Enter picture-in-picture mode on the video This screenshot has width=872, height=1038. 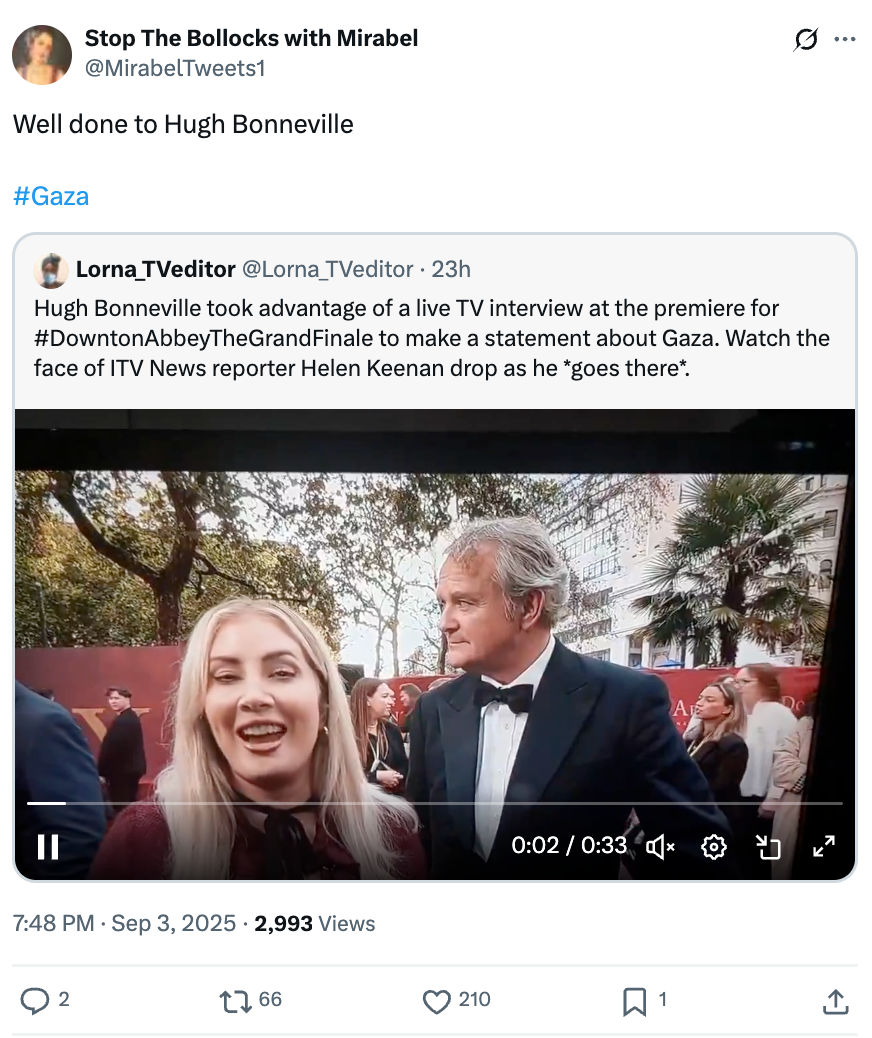tap(768, 846)
